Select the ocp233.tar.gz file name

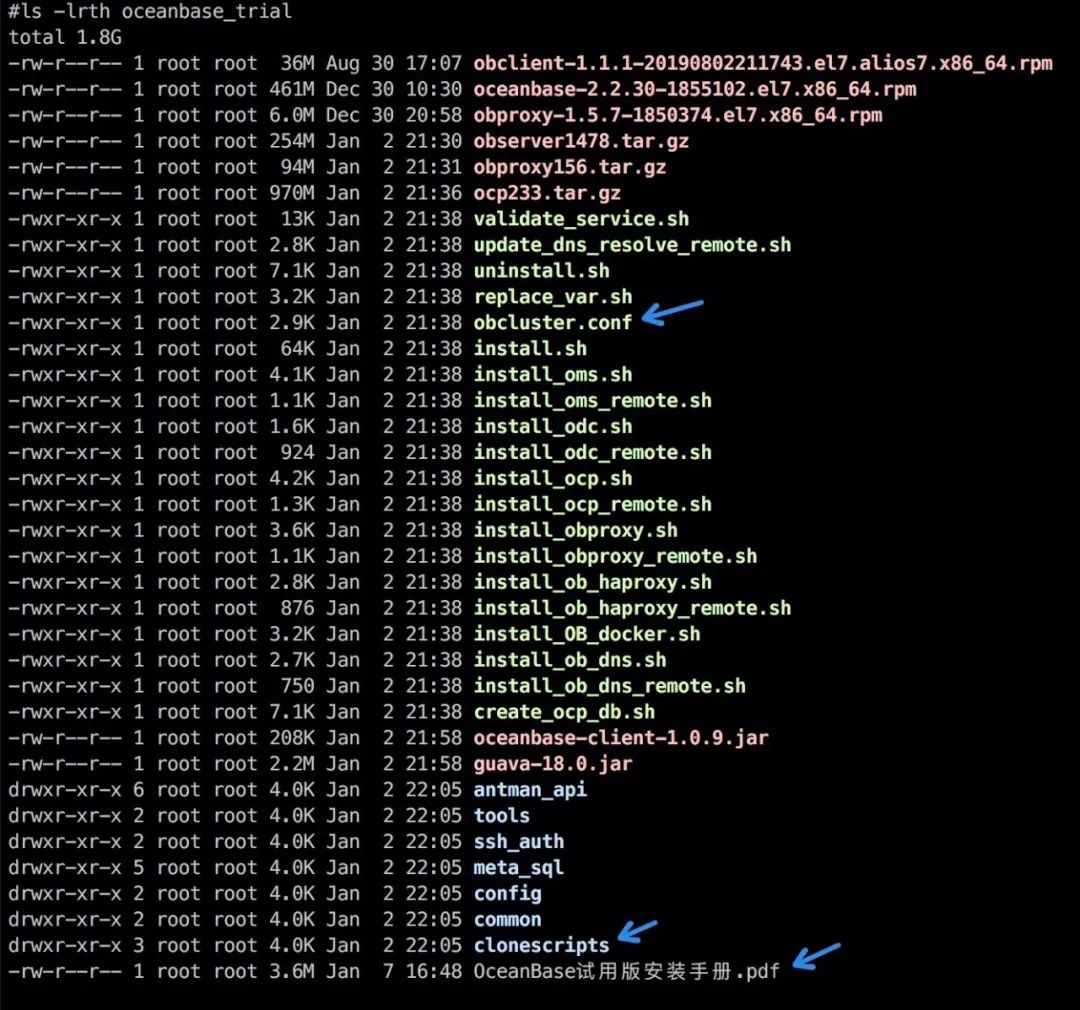pyautogui.click(x=547, y=193)
